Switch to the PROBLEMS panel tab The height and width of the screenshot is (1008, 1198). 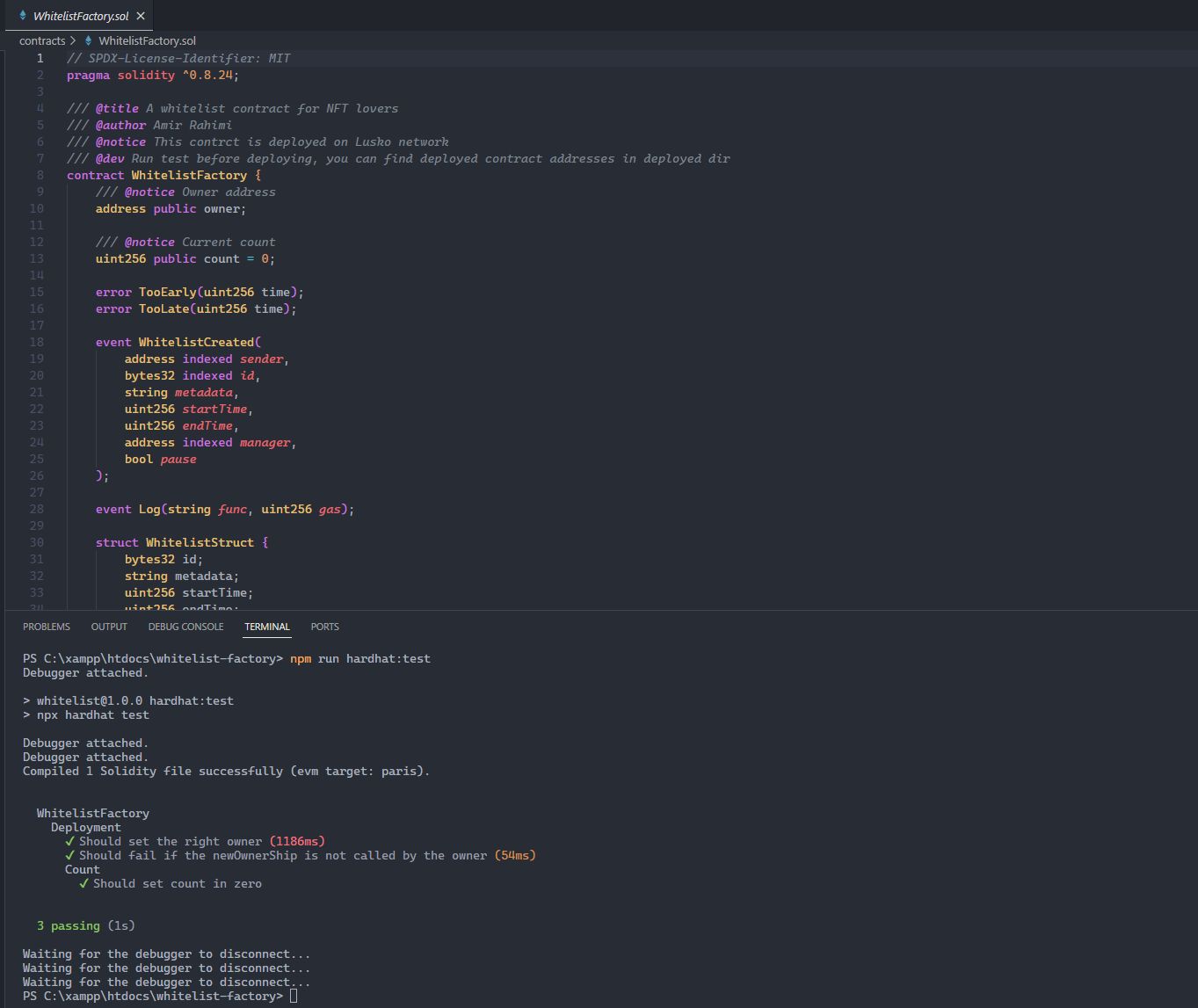[x=47, y=627]
